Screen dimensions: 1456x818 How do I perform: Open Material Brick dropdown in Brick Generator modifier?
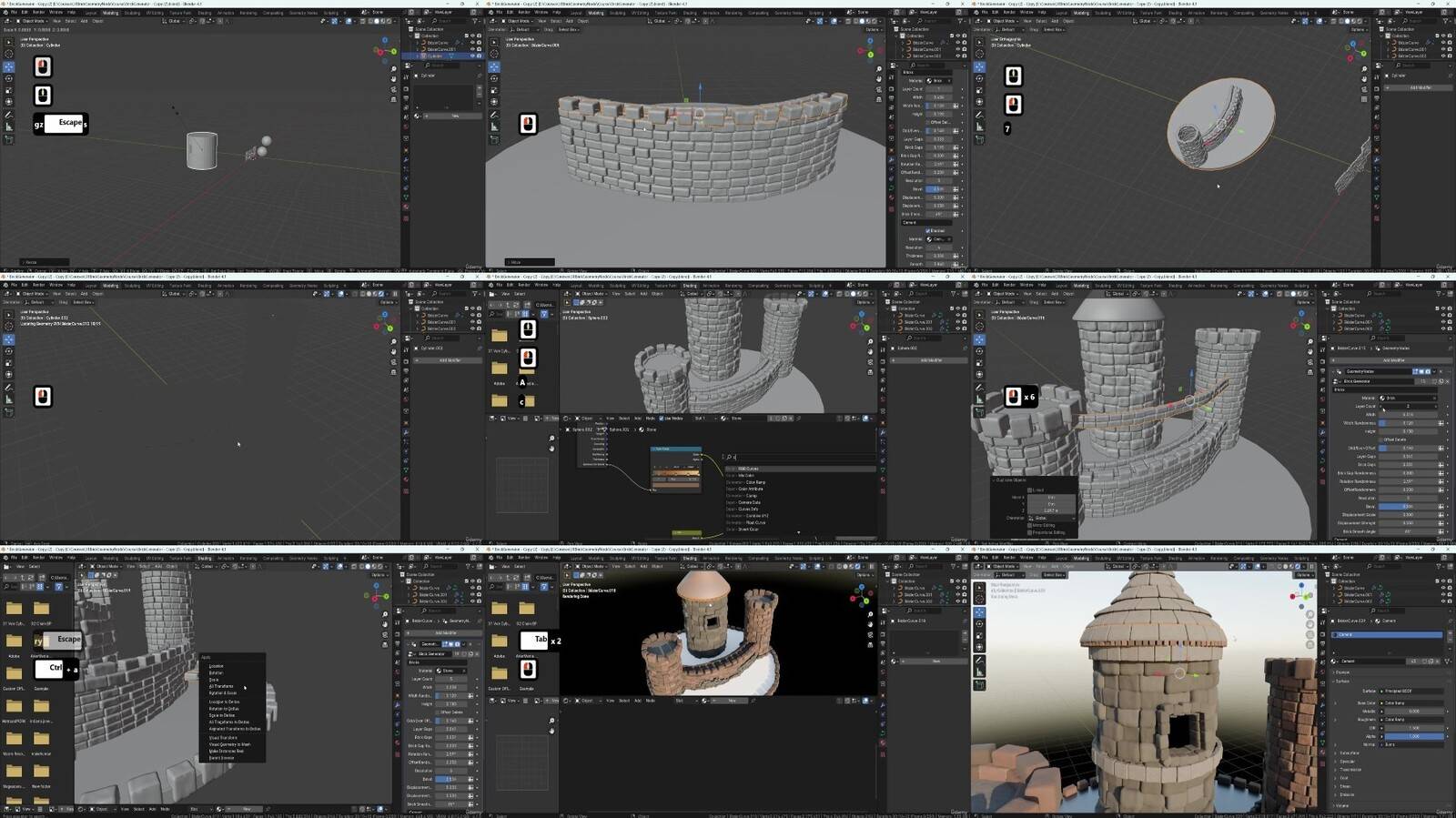(1407, 398)
